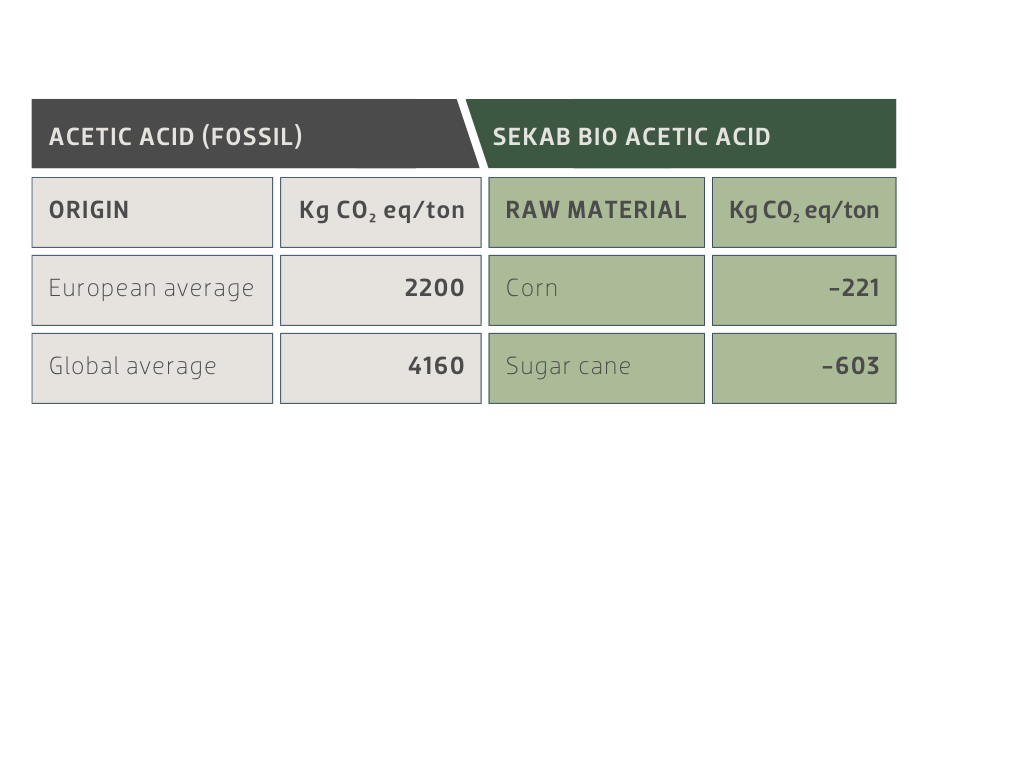This screenshot has height=768, width=1024.
Task: Click the 4160 value cell
Action: [381, 367]
